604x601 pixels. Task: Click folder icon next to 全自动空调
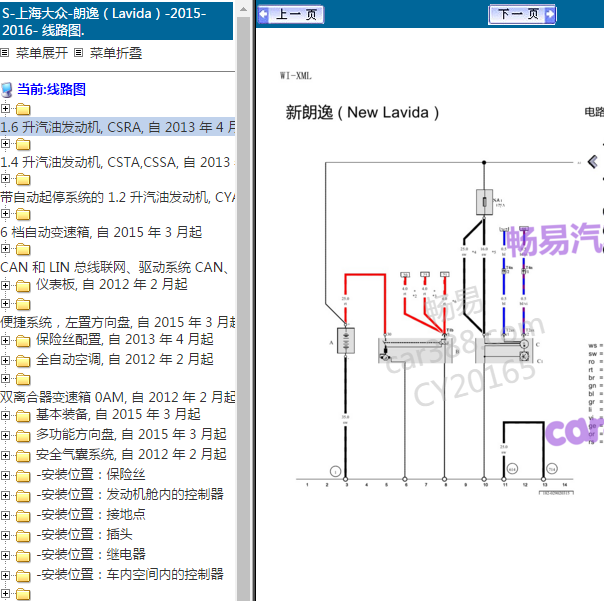23,361
